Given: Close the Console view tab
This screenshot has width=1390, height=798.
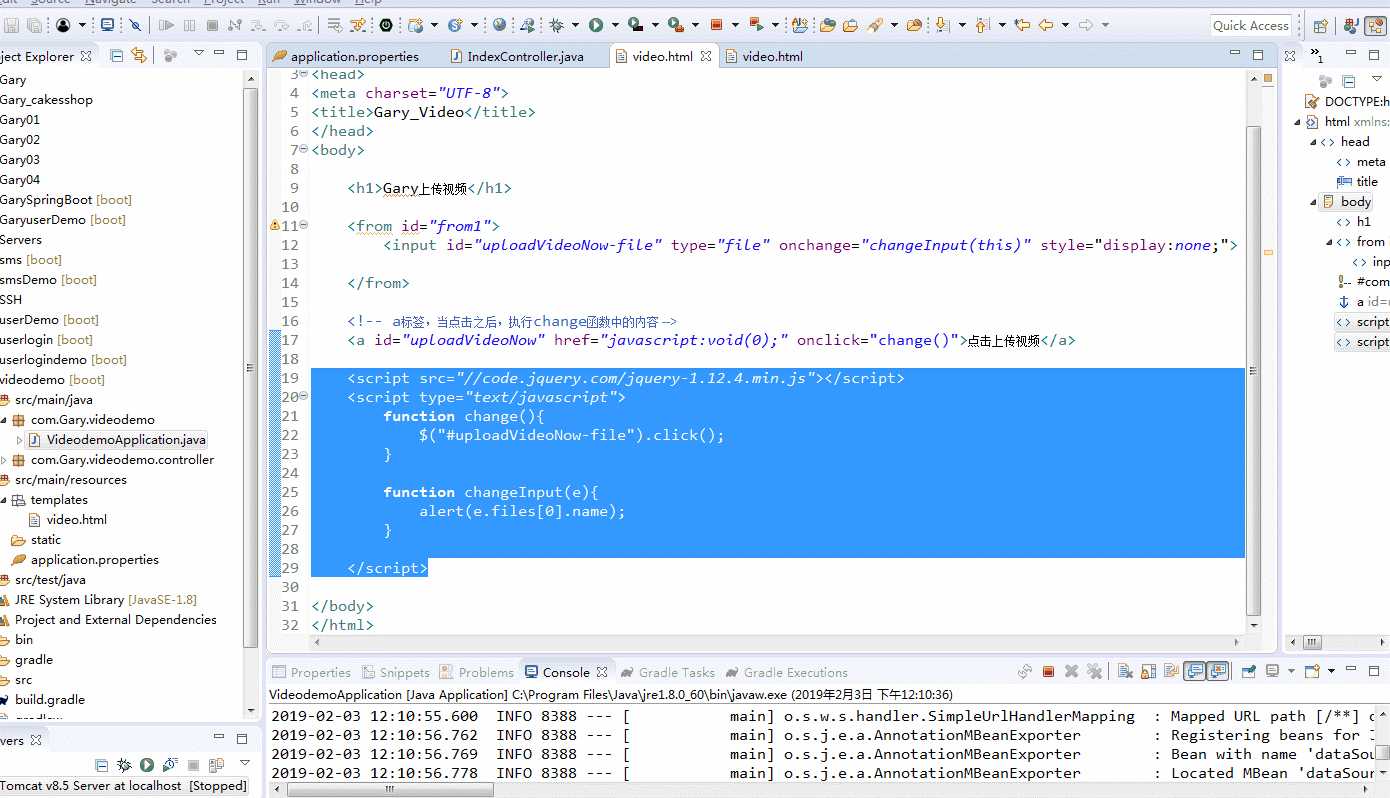Looking at the screenshot, I should pos(602,672).
